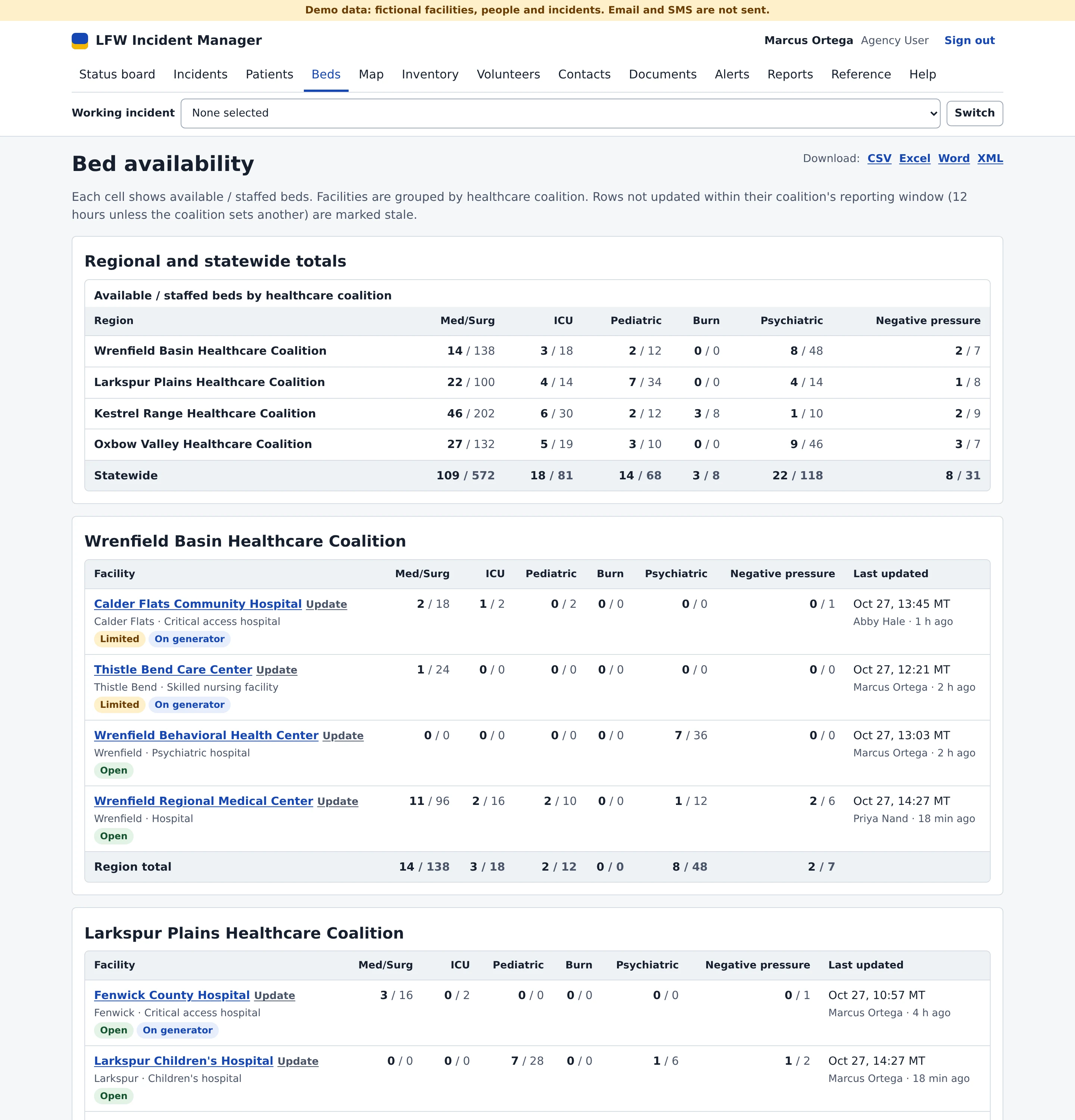Screen dimensions: 1075x1120
Task: Open Wrenfield Regional Medical Center link
Action: [203, 801]
